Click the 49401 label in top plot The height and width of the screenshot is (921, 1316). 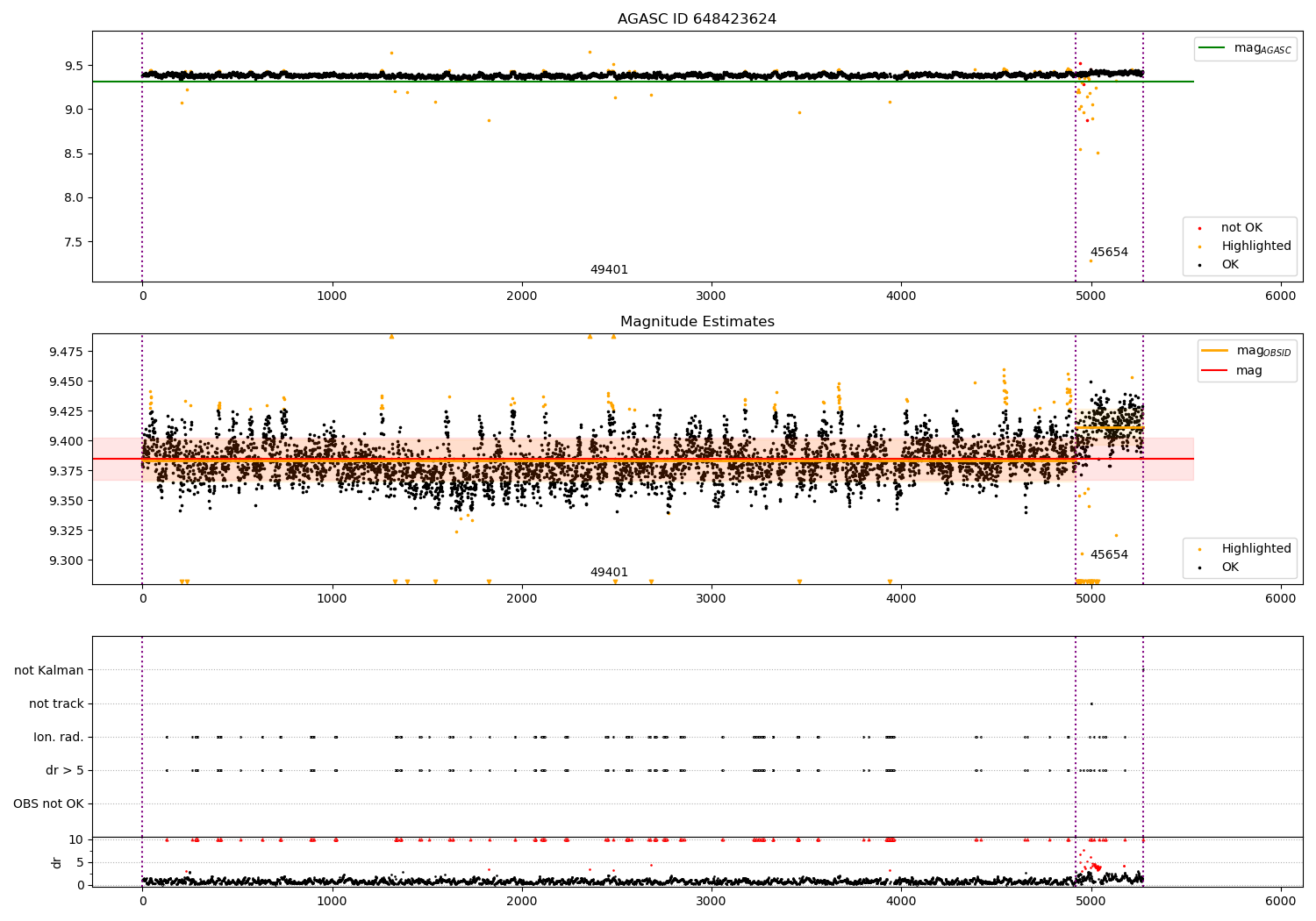point(609,270)
